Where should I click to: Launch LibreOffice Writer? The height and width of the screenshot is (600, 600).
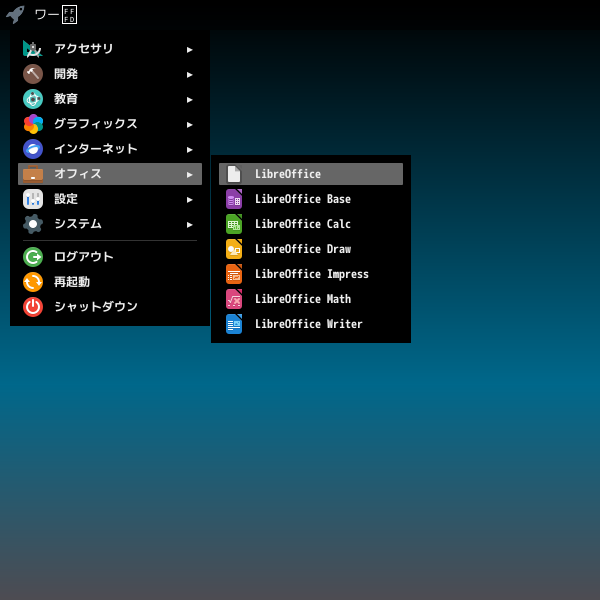[311, 324]
